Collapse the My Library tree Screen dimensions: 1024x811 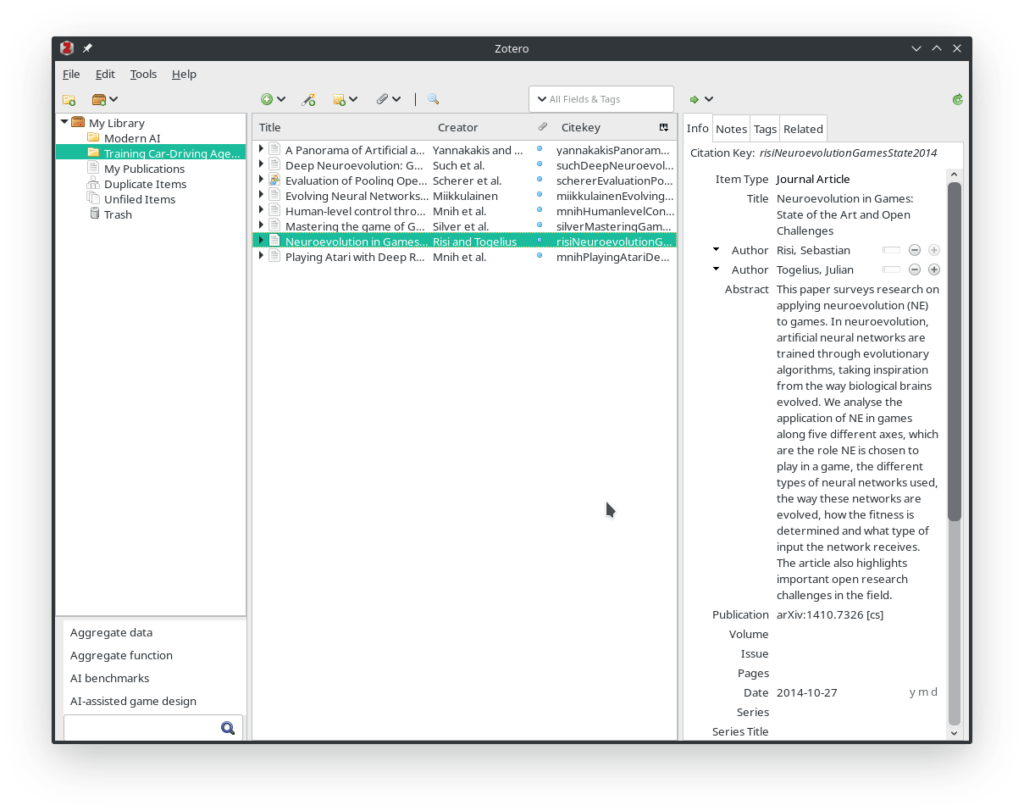pyautogui.click(x=64, y=122)
